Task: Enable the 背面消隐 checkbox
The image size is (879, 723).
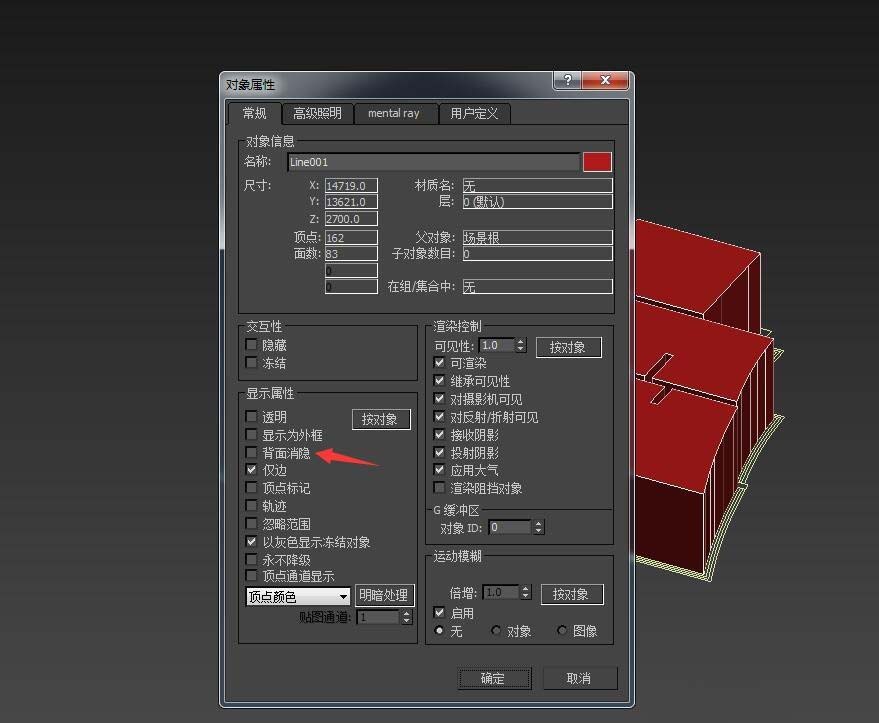Action: point(251,452)
